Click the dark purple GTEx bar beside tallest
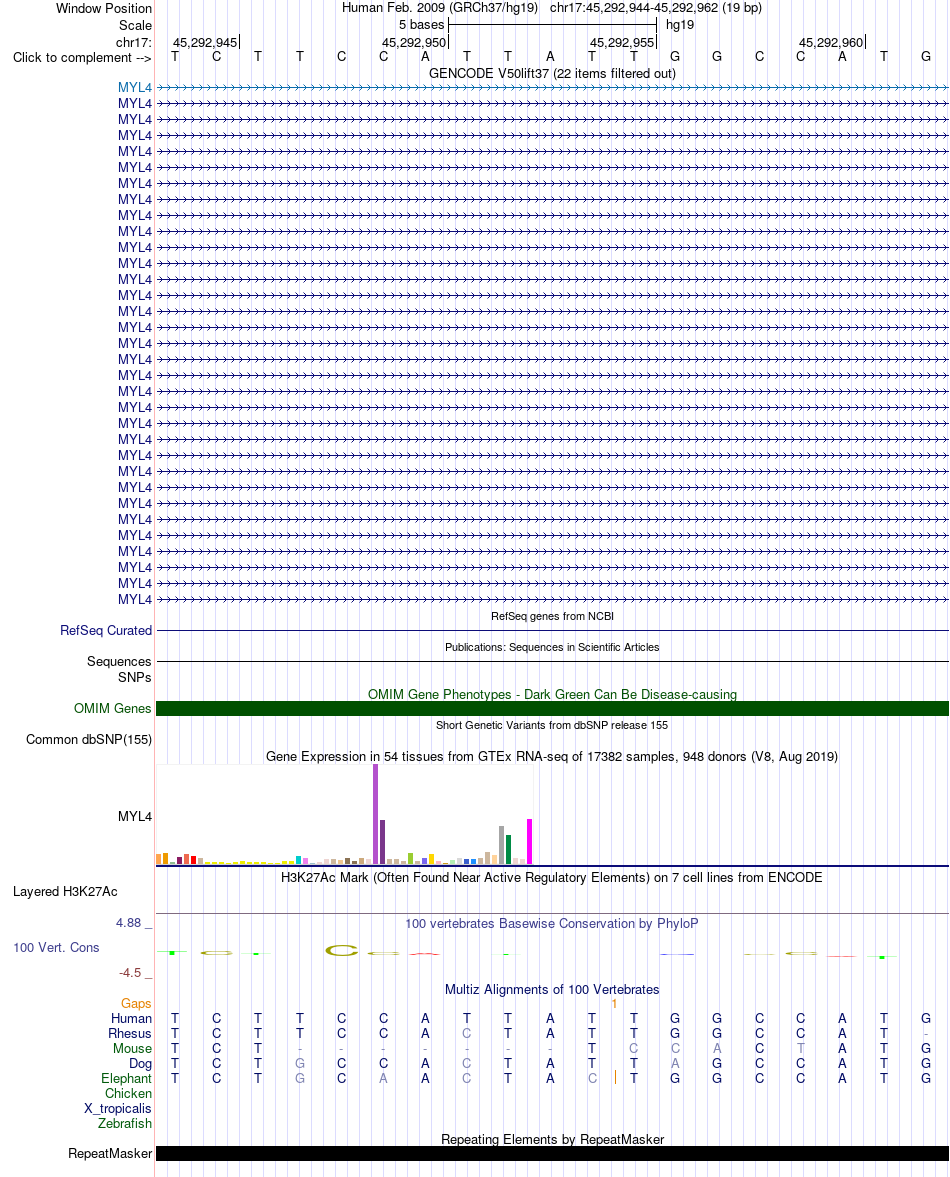Image resolution: width=950 pixels, height=1177 pixels. pyautogui.click(x=383, y=842)
